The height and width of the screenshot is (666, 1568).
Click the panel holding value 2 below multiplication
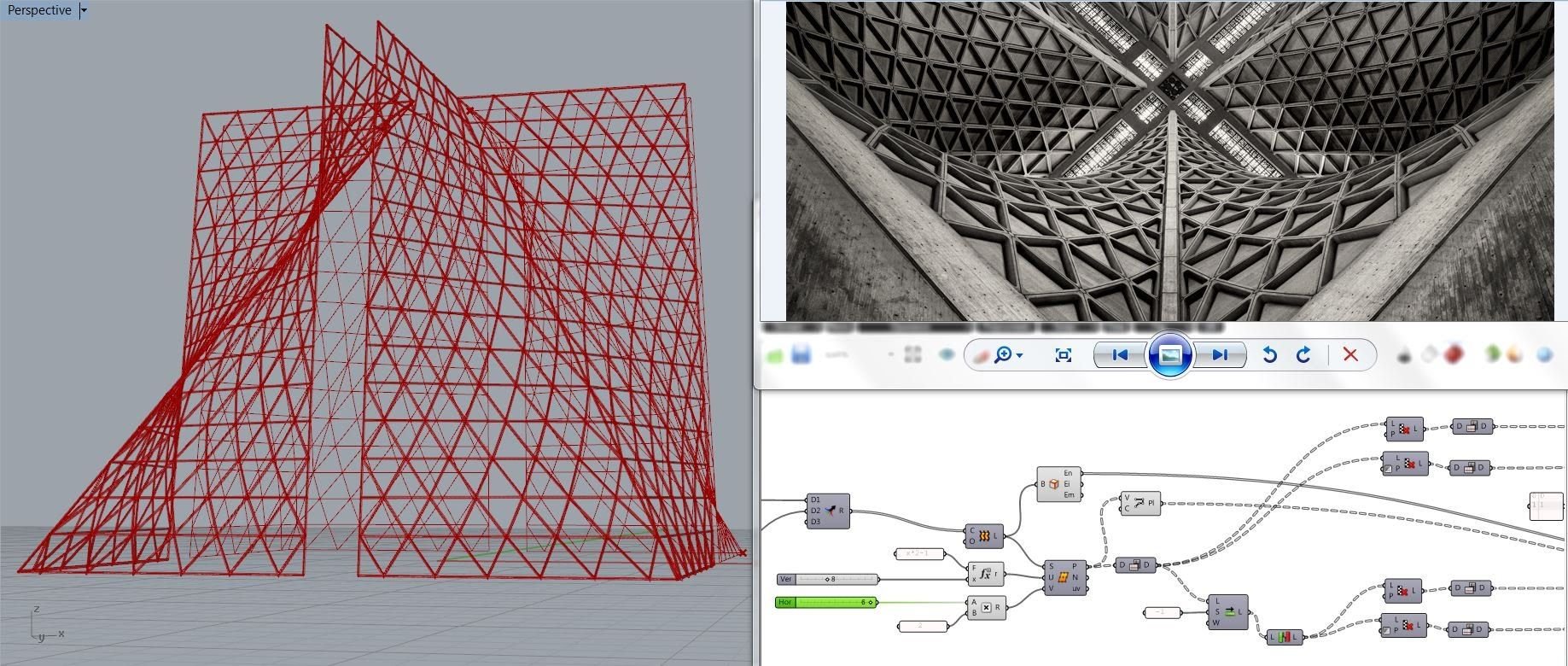tap(922, 627)
